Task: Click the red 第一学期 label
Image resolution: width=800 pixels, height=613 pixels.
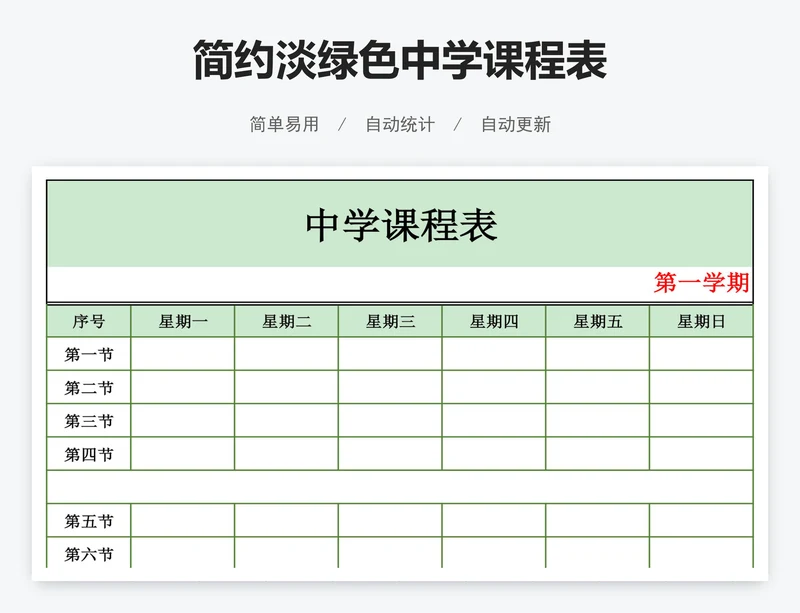Action: pyautogui.click(x=701, y=282)
